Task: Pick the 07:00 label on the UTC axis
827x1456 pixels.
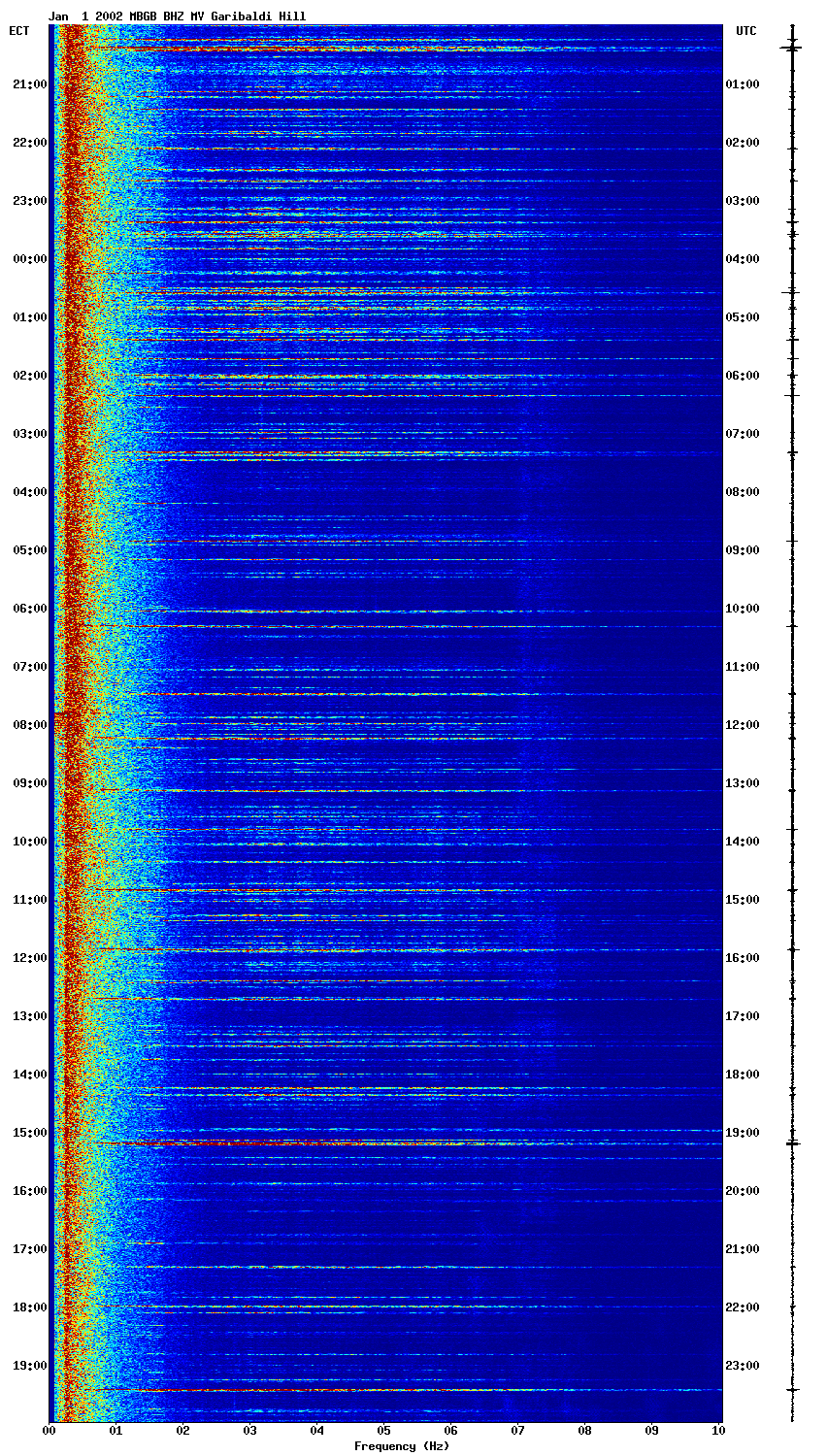Action: coord(743,434)
